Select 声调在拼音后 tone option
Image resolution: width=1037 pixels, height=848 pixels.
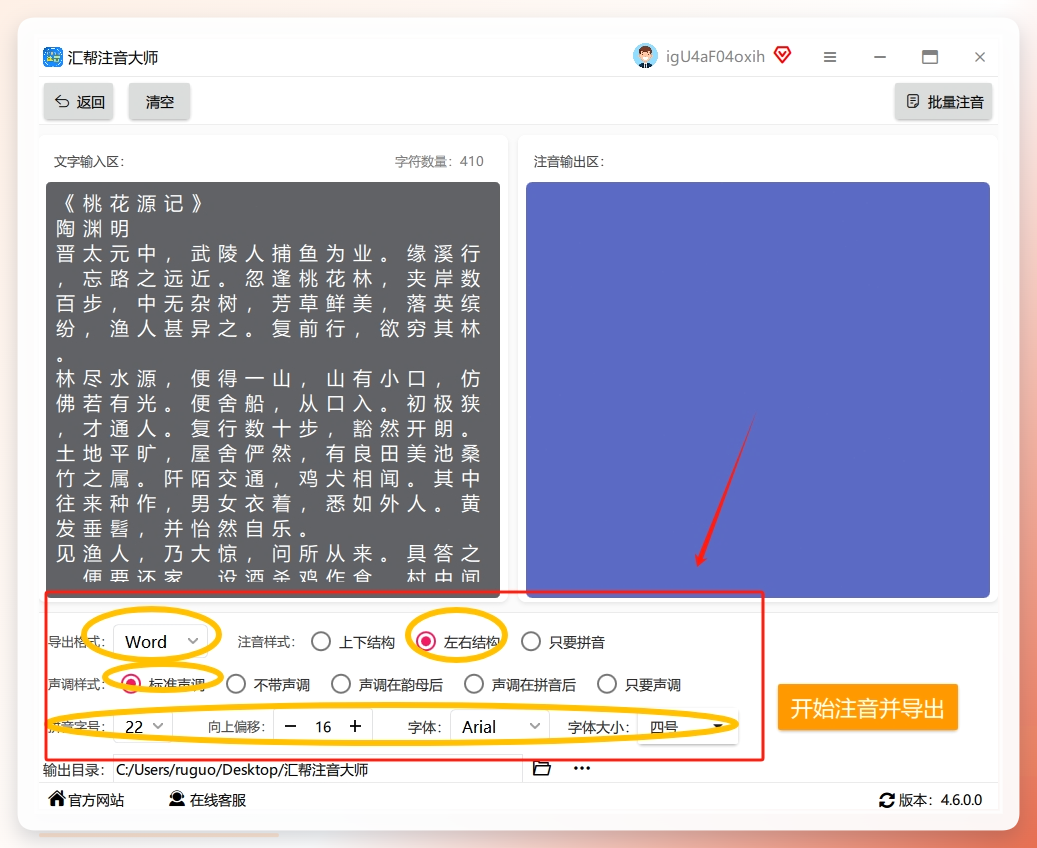pos(520,684)
